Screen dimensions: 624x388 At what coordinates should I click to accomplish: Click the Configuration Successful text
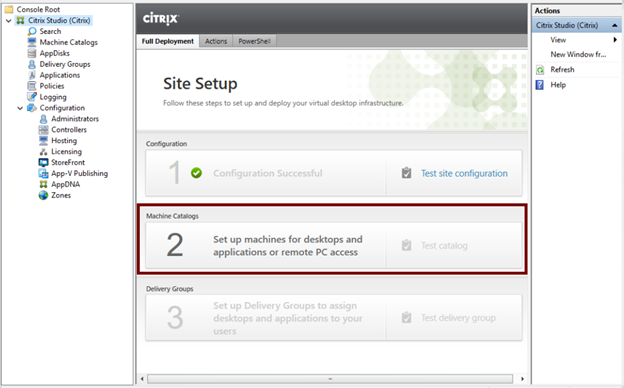point(267,173)
